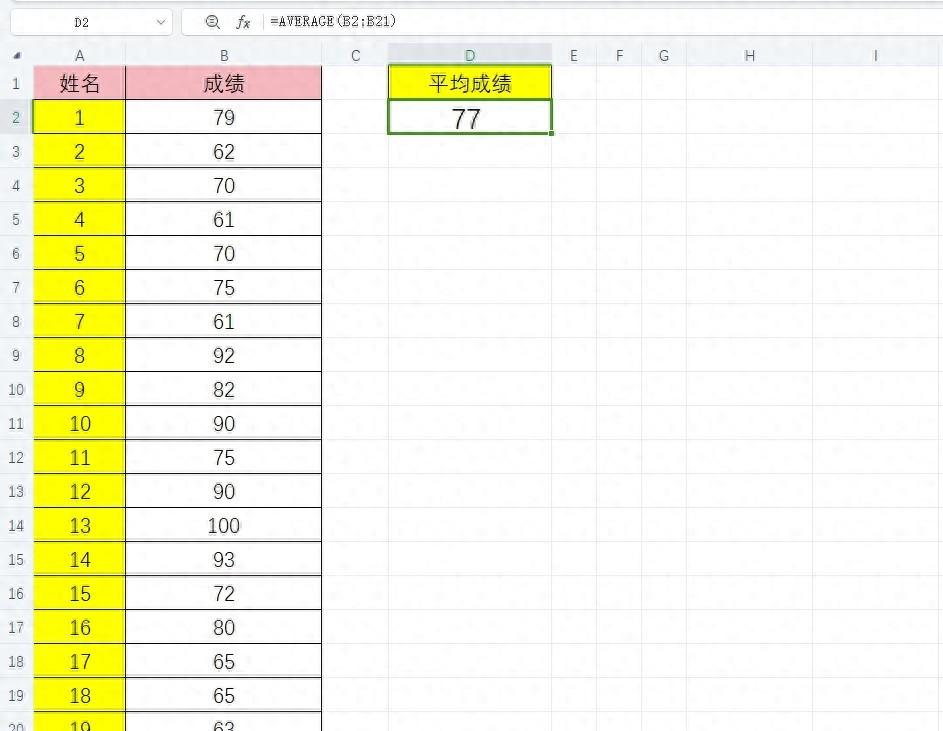Select cell A9 with name number 8
The image size is (943, 731).
79,355
